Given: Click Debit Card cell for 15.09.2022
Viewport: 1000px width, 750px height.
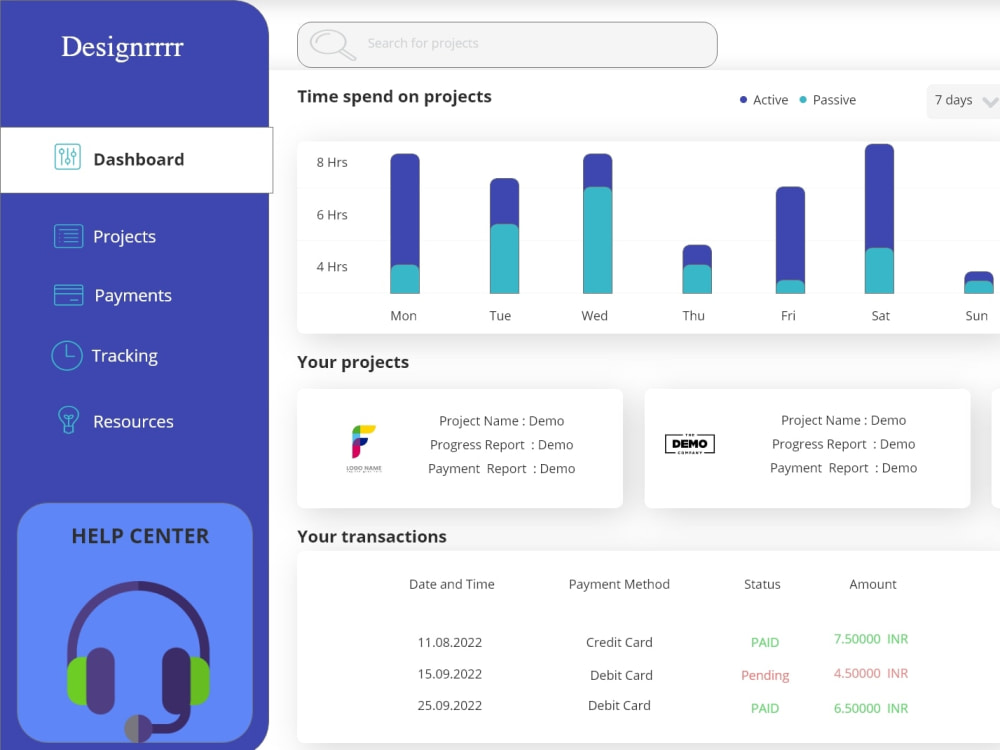Looking at the screenshot, I should tap(621, 675).
